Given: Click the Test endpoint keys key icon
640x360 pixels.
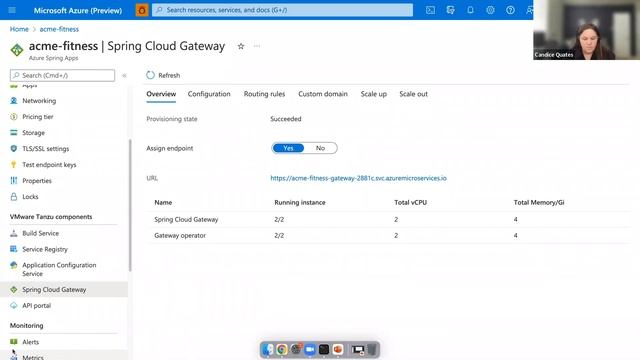Looking at the screenshot, I should pos(13,164).
